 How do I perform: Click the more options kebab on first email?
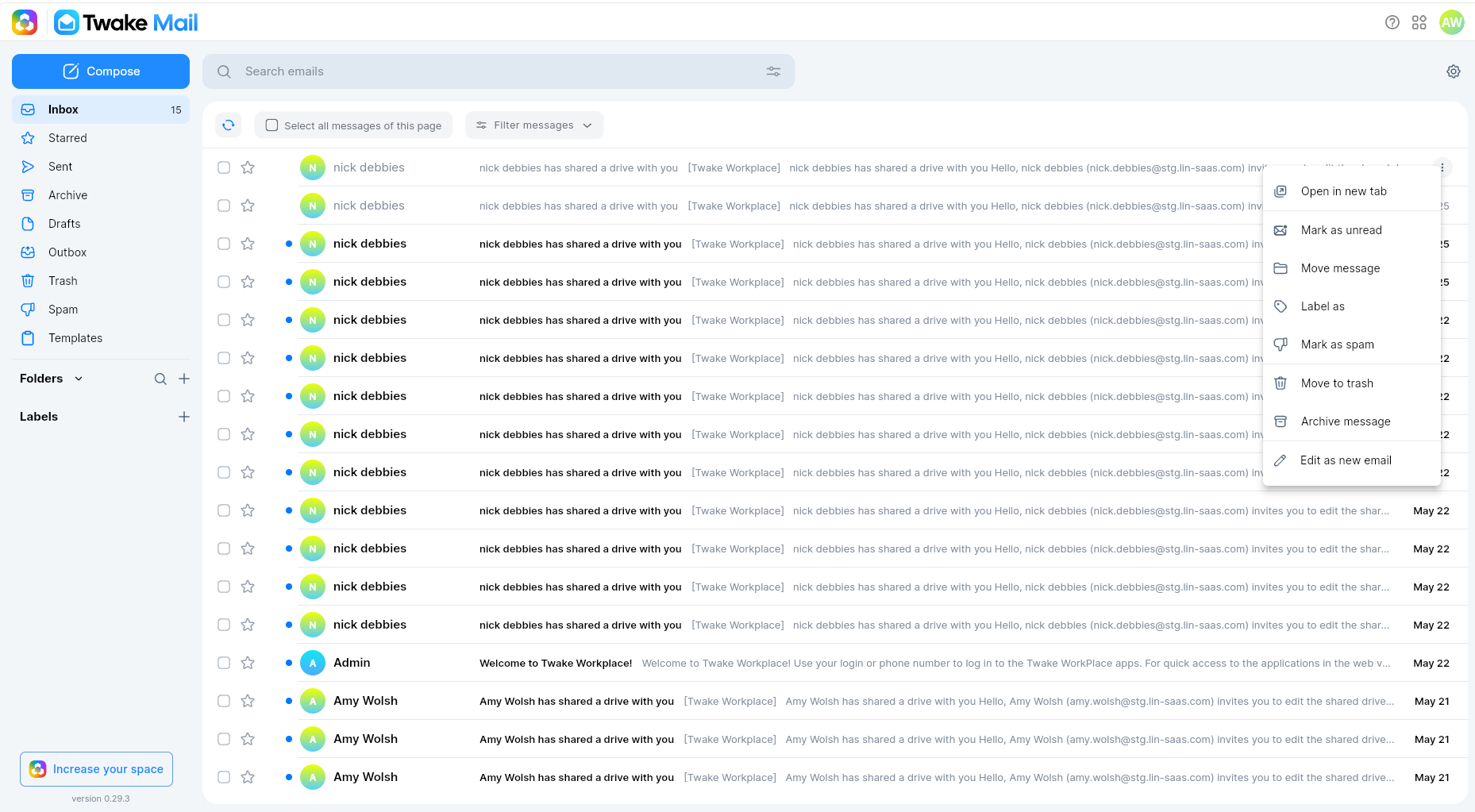[x=1442, y=167]
